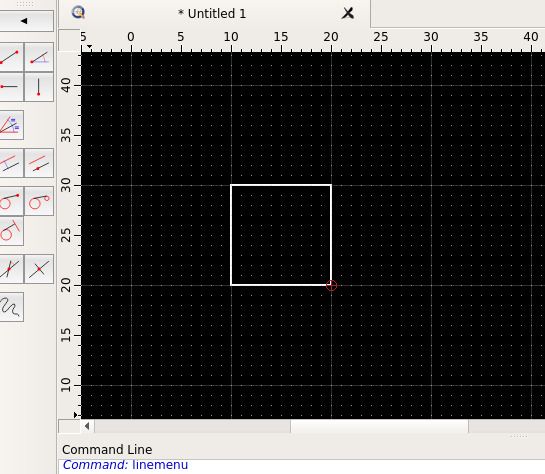Choose the Horizontal line tool
Image resolution: width=545 pixels, height=474 pixels.
click(10, 87)
